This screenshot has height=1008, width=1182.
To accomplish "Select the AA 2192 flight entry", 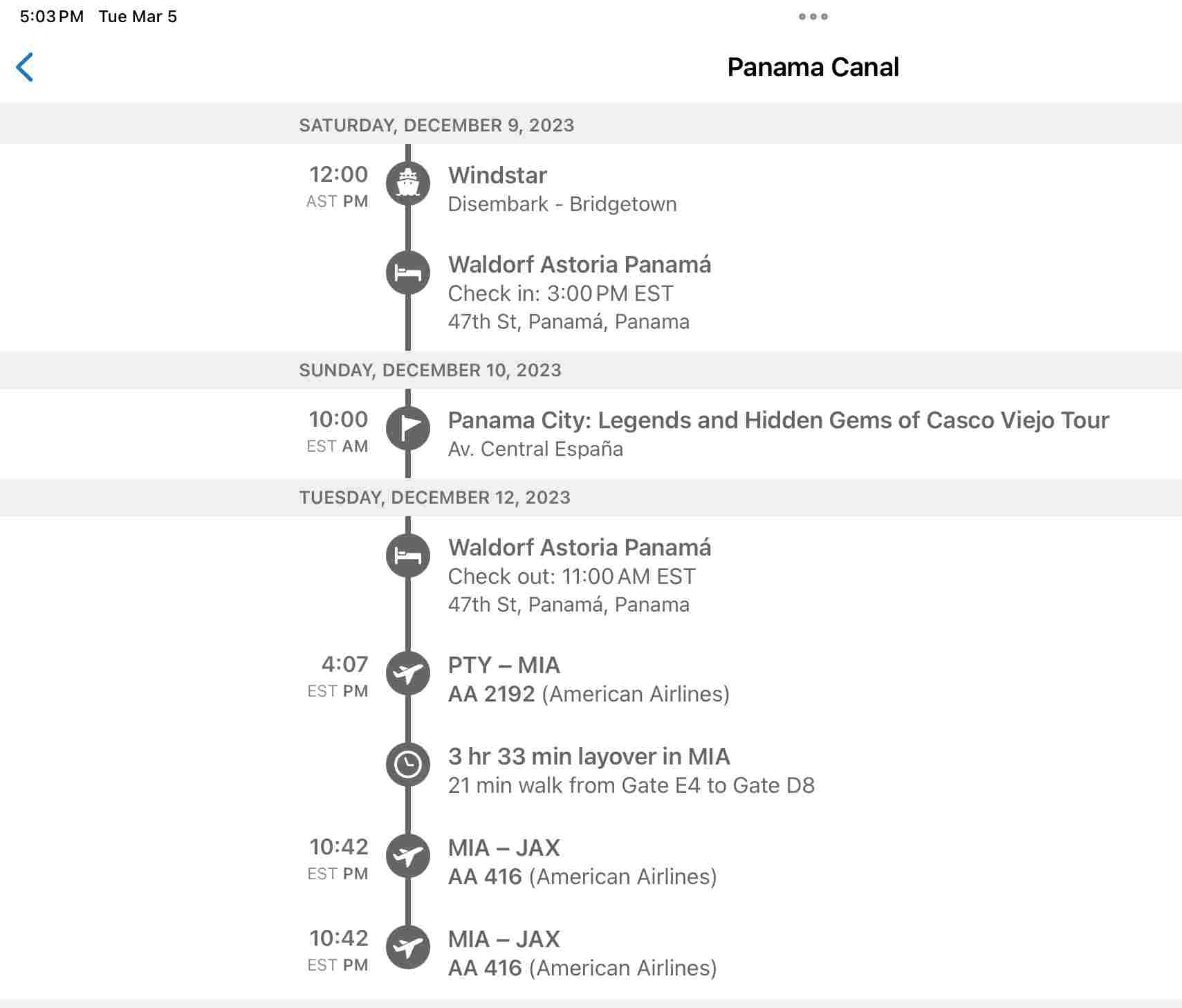I will pyautogui.click(x=589, y=678).
